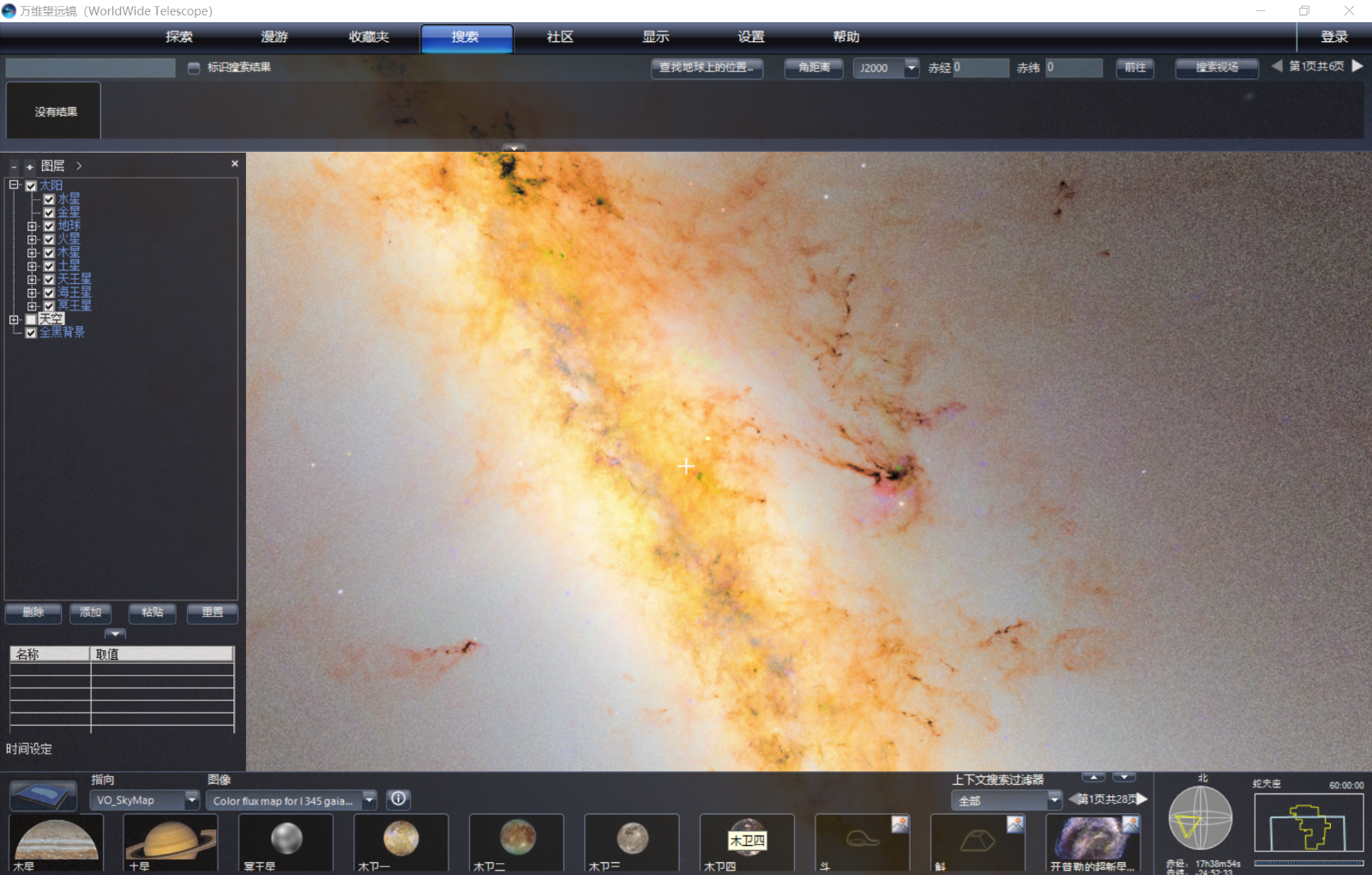Click the celestial sphere orientation globe
This screenshot has width=1372, height=875.
1200,818
